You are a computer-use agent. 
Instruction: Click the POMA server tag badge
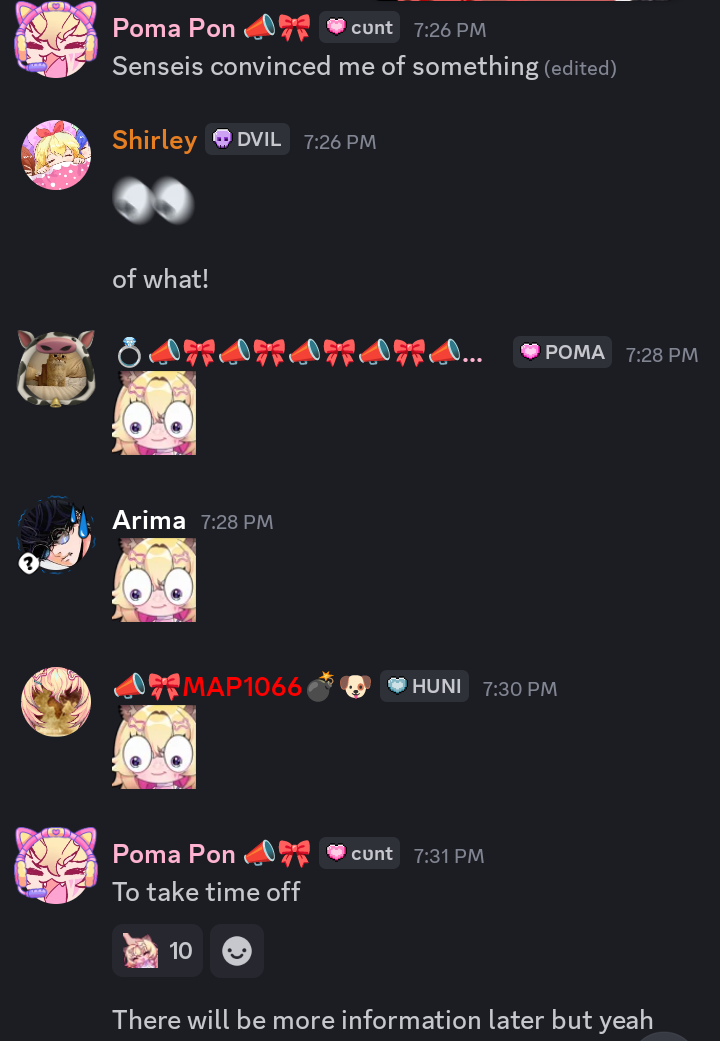(x=562, y=352)
